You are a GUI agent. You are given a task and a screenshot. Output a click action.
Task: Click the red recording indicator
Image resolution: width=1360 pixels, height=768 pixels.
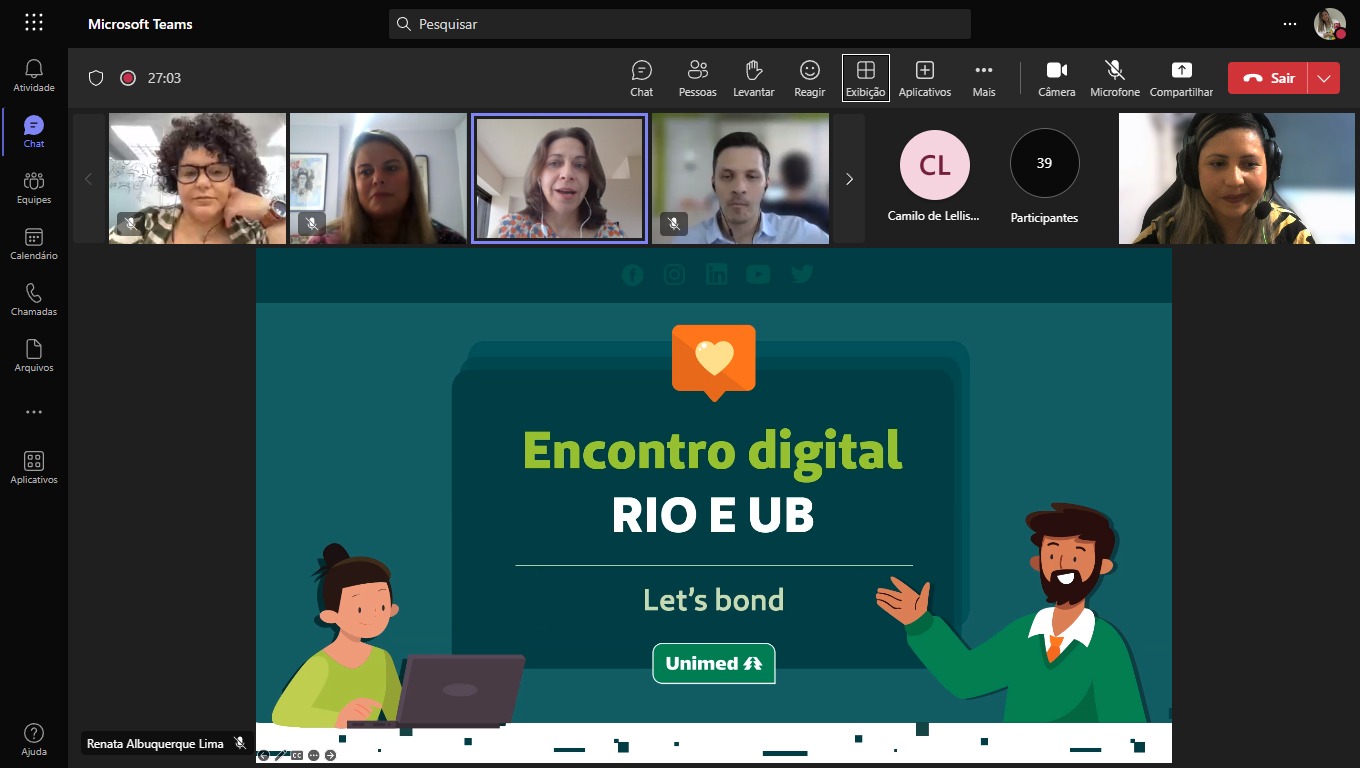[128, 78]
